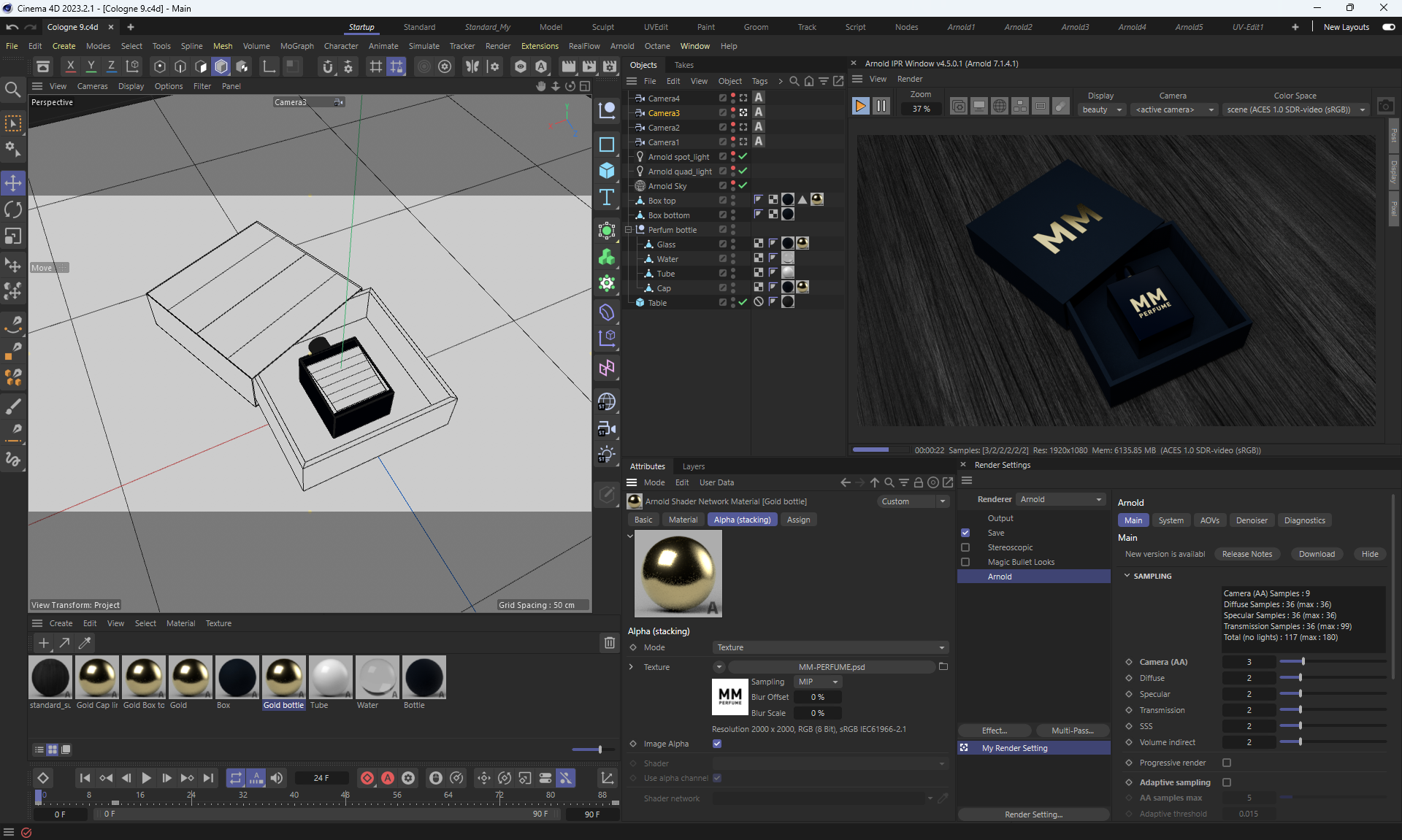
Task: Play the timeline animation forward
Action: coord(146,778)
